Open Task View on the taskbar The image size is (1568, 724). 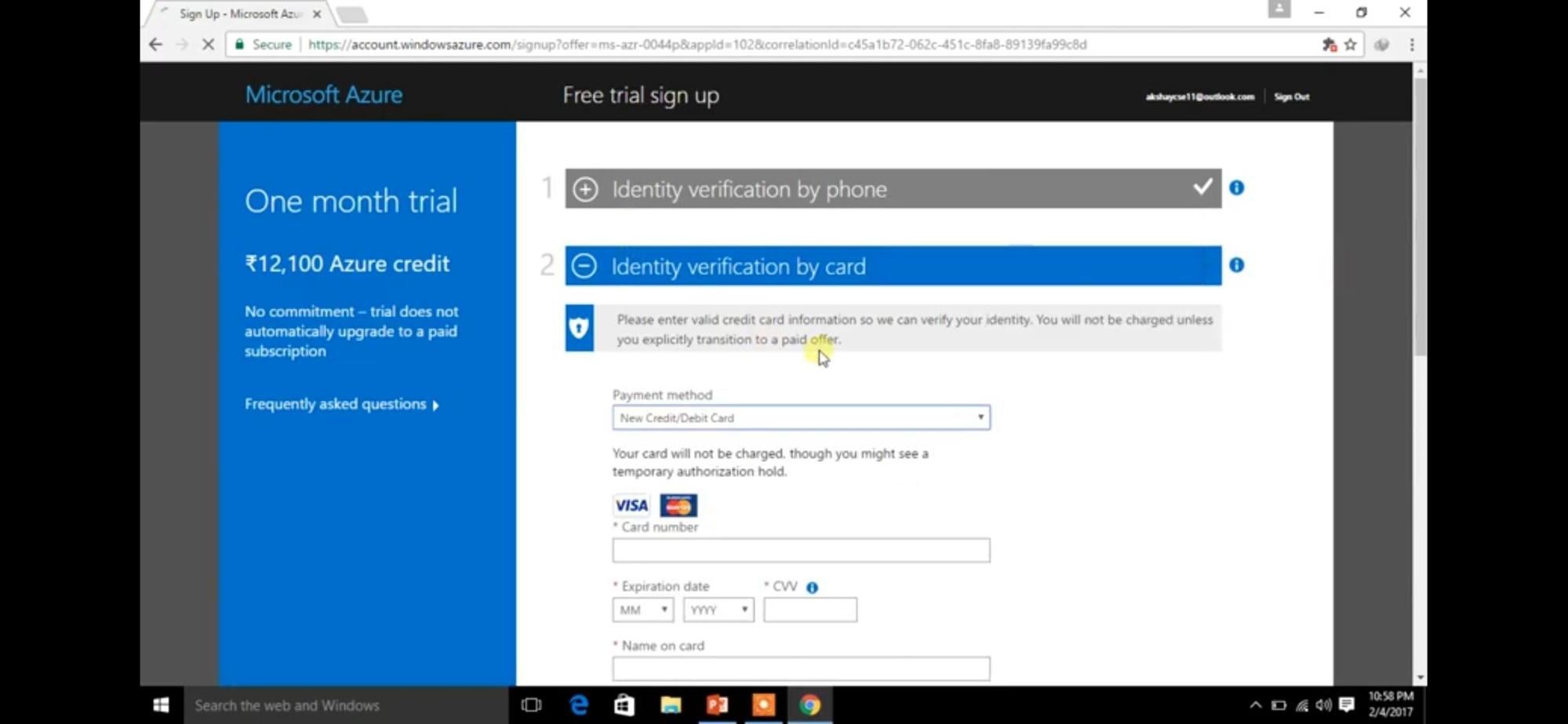tap(531, 705)
